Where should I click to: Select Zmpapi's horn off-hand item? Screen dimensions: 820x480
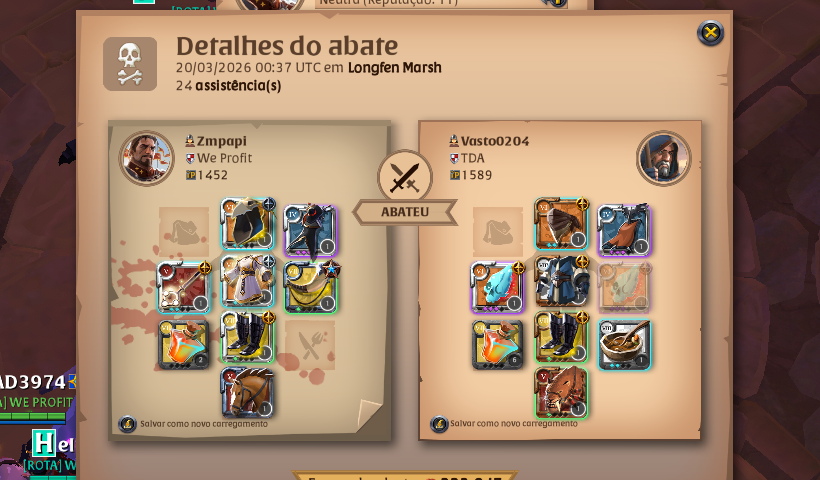tap(311, 287)
